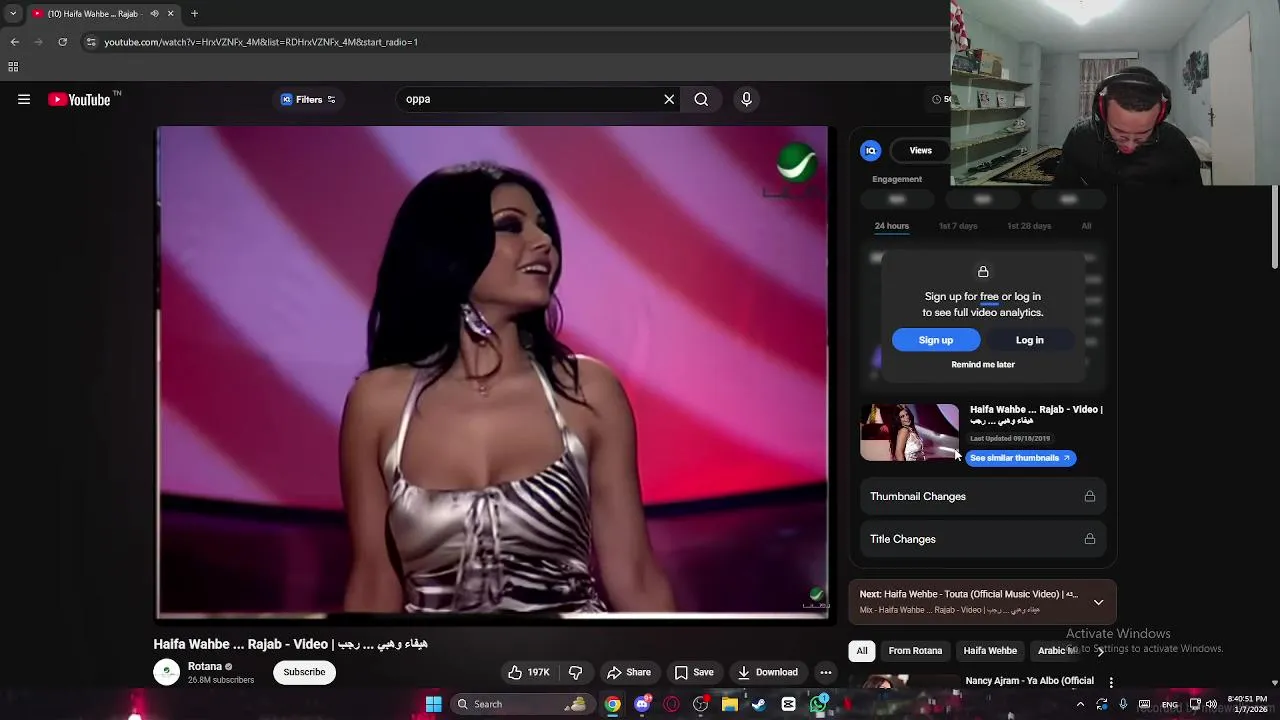Viewport: 1280px width, 720px height.
Task: Open Opera from the taskbar
Action: (671, 704)
